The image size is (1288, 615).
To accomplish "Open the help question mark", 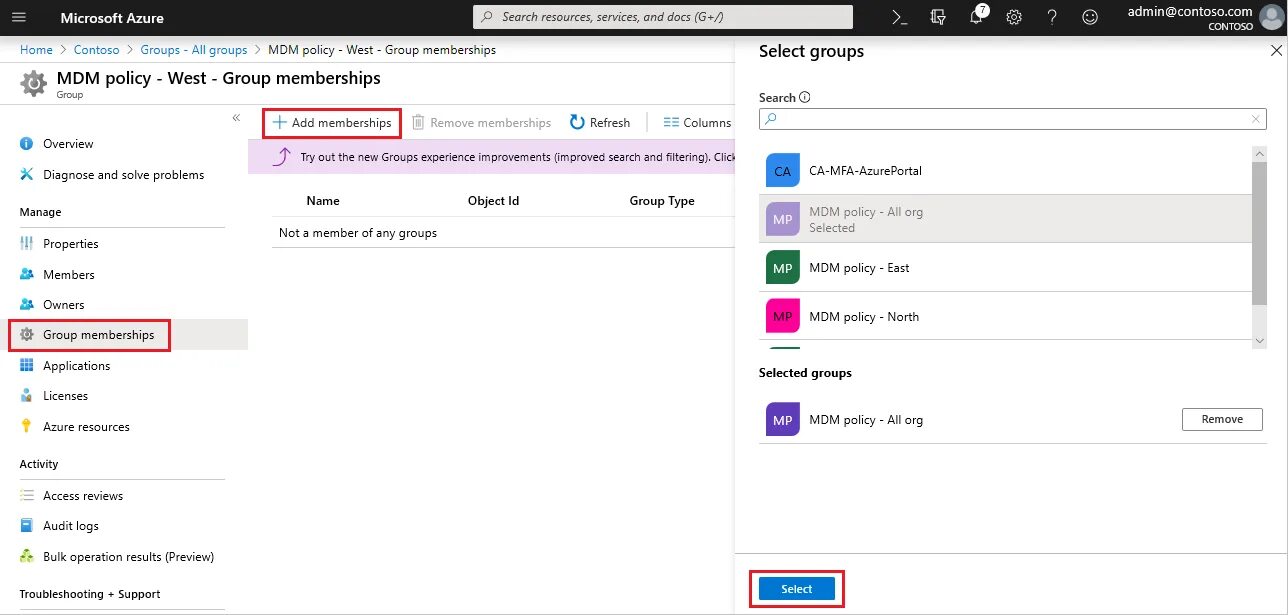I will (1052, 17).
